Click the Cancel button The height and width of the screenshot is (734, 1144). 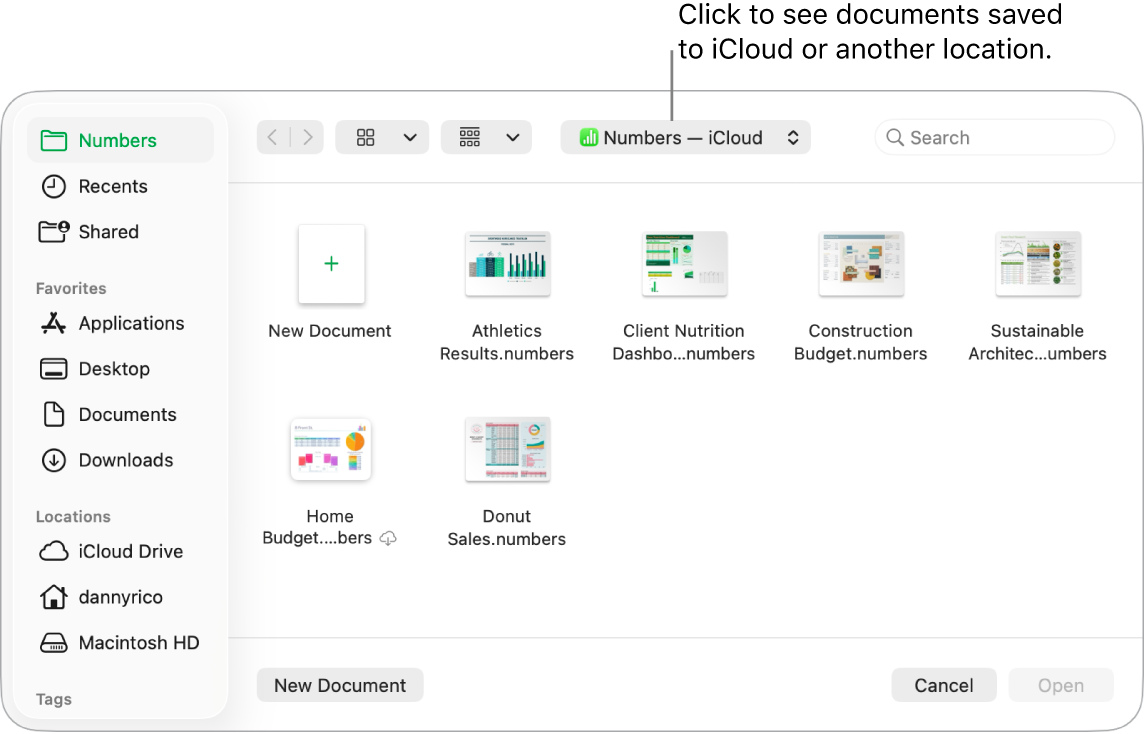(x=943, y=685)
